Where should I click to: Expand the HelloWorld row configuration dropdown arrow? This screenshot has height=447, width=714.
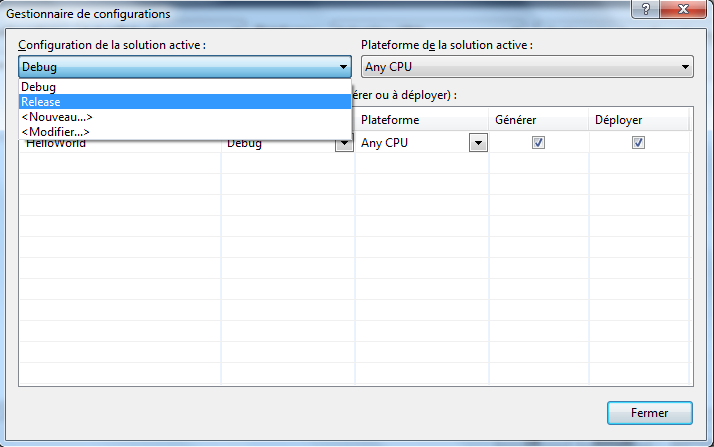pos(343,144)
